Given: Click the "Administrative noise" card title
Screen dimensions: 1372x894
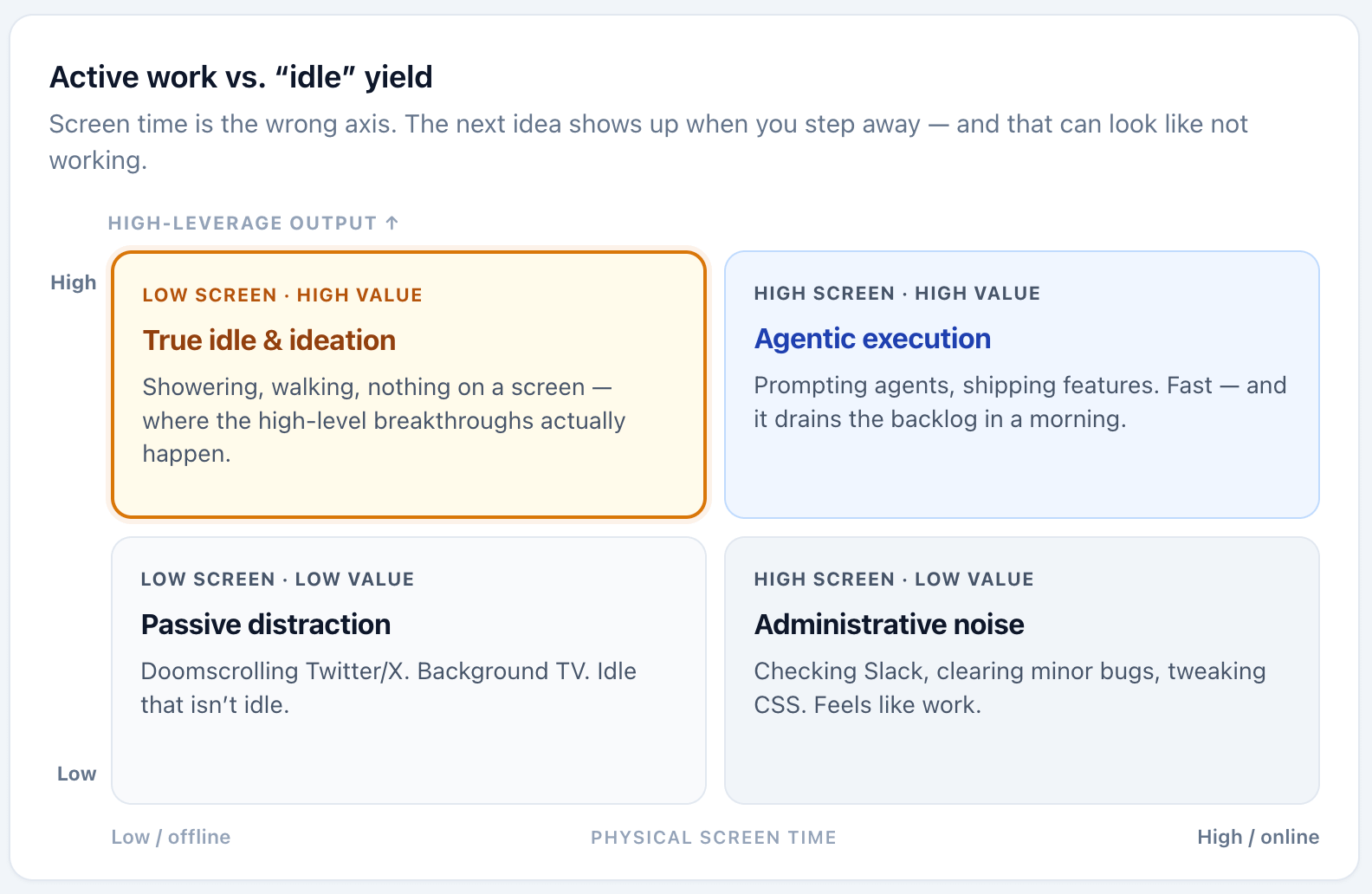Looking at the screenshot, I should (x=889, y=625).
